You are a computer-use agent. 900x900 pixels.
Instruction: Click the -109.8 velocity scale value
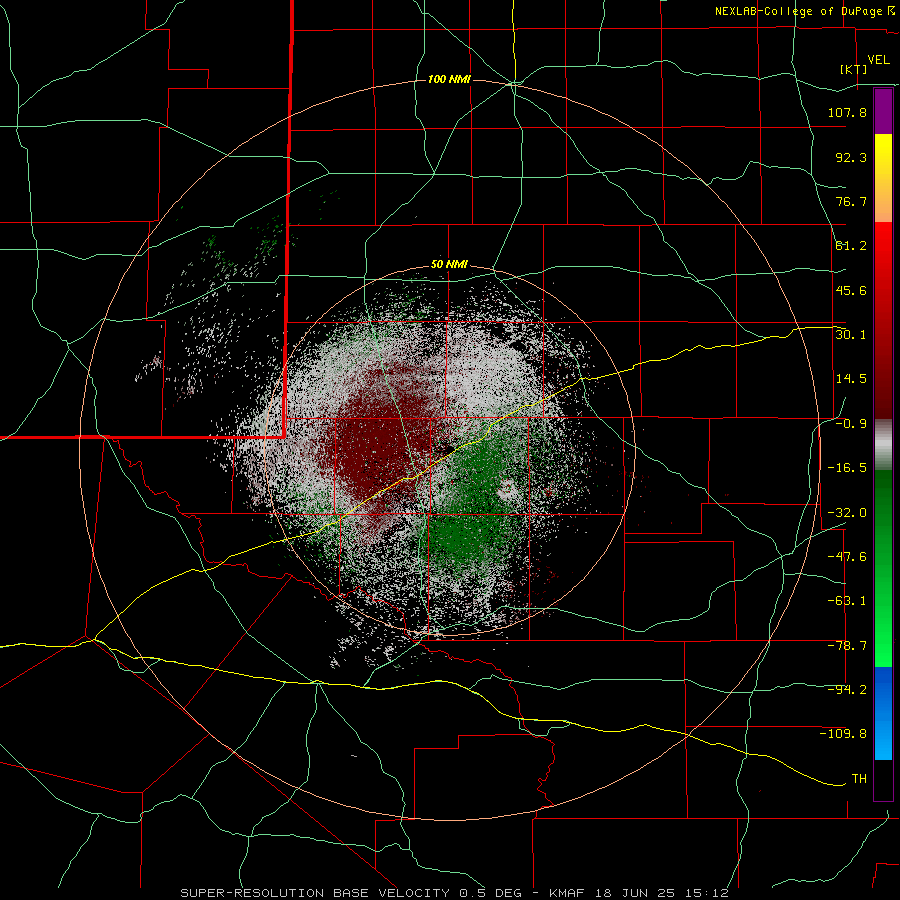843,734
